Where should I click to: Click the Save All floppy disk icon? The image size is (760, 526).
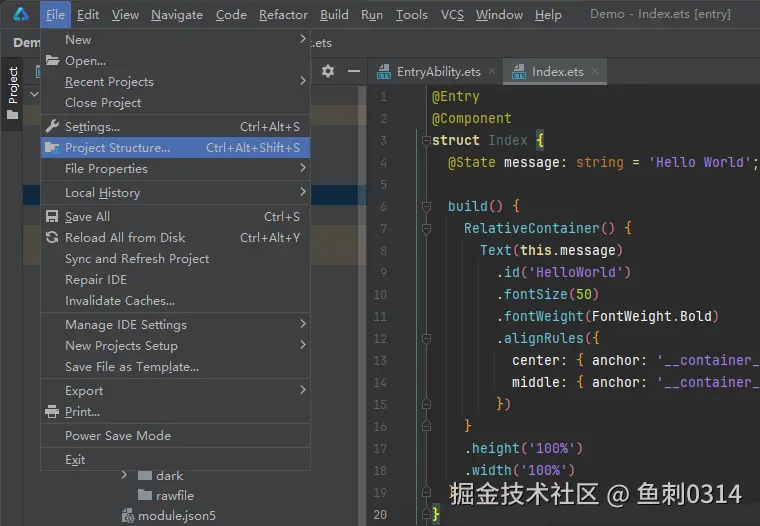pyautogui.click(x=52, y=216)
